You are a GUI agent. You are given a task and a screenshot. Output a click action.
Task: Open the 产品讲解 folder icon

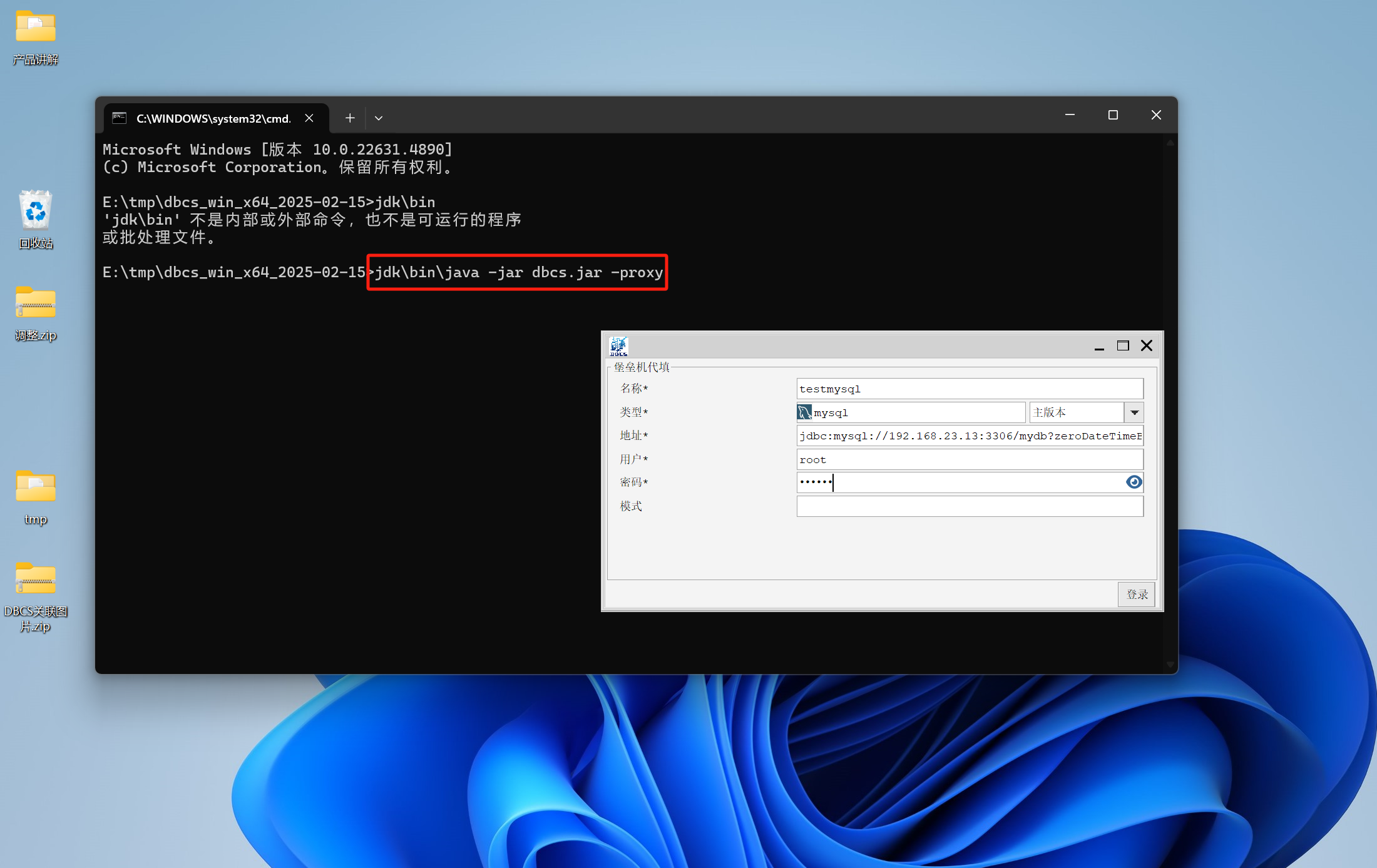[36, 28]
